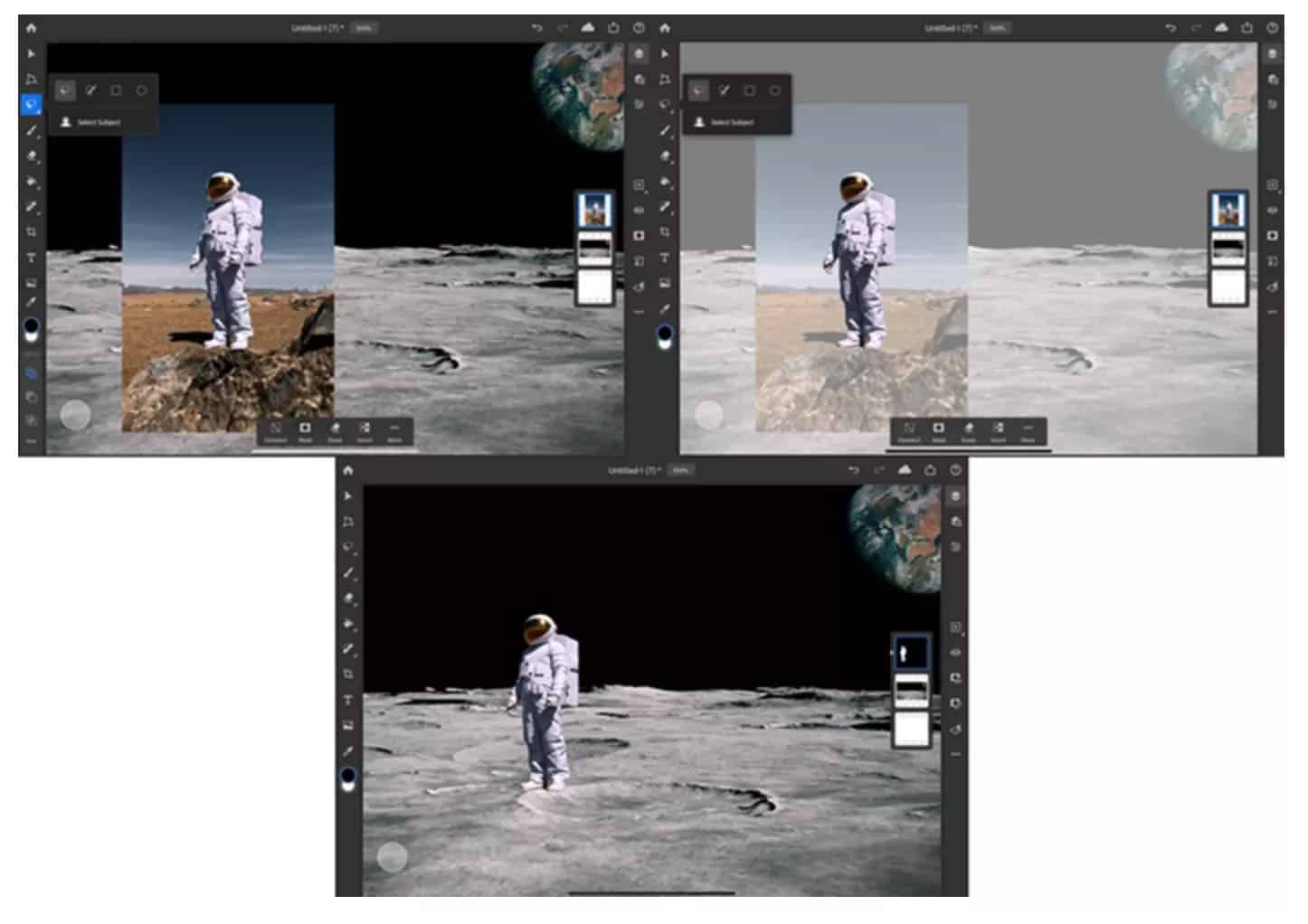
Task: Select the highlighted Lasso tool in top-left screenshot
Action: coord(32,105)
